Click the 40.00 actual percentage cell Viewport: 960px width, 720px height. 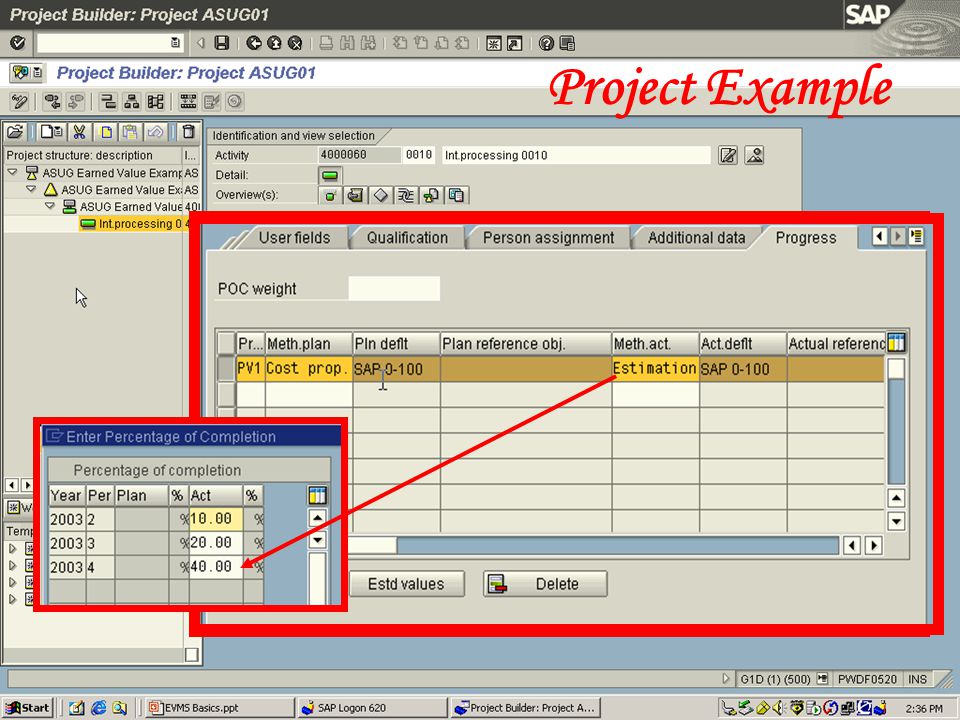point(216,567)
